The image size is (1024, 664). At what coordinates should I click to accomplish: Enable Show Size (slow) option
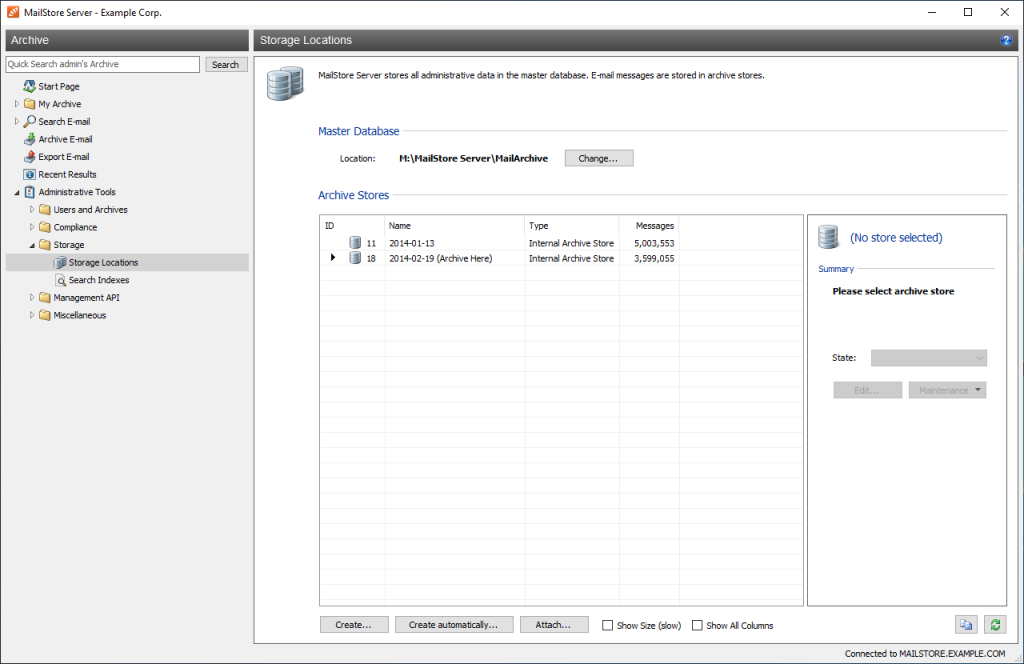tap(608, 625)
